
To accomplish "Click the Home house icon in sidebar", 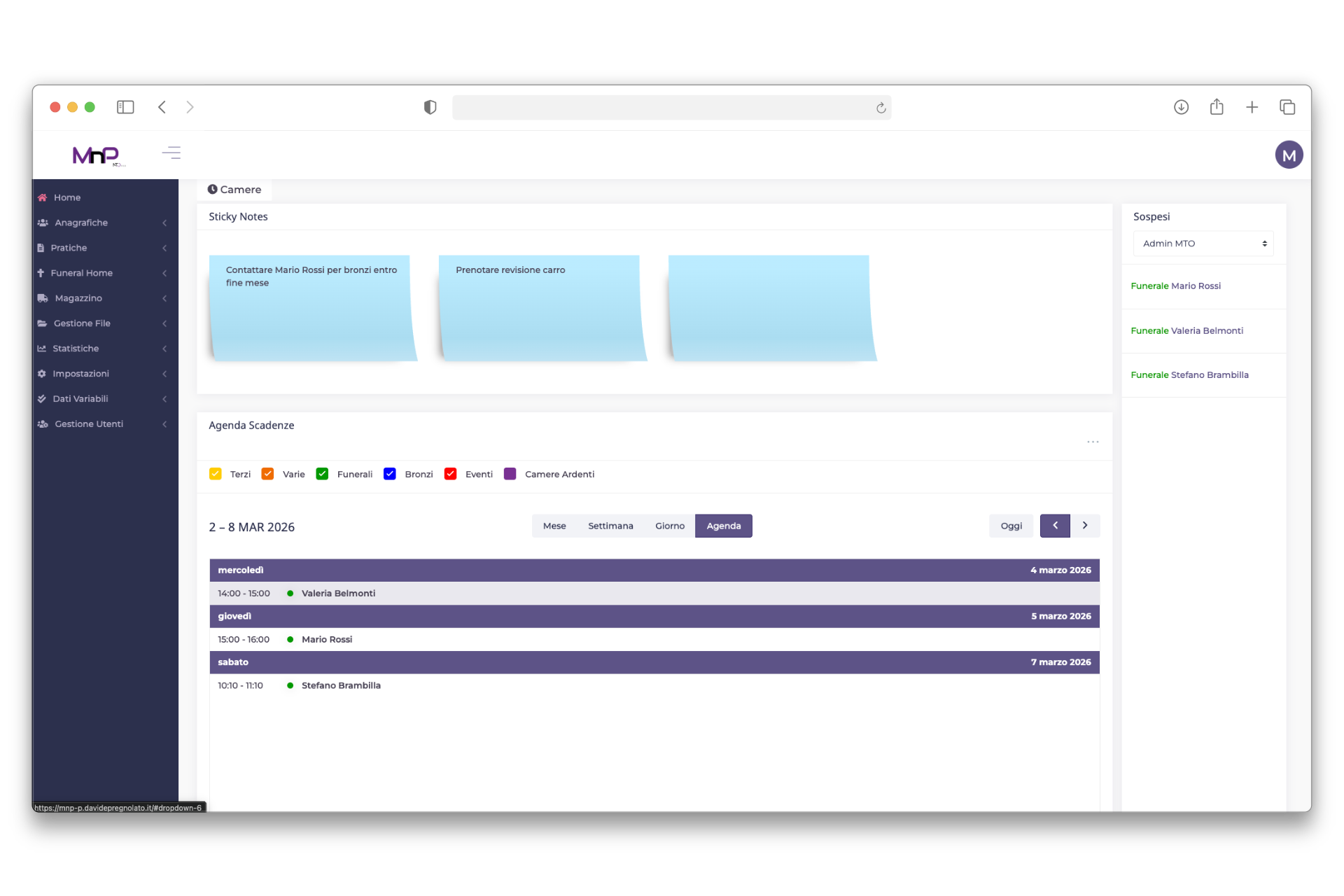I will pos(42,197).
